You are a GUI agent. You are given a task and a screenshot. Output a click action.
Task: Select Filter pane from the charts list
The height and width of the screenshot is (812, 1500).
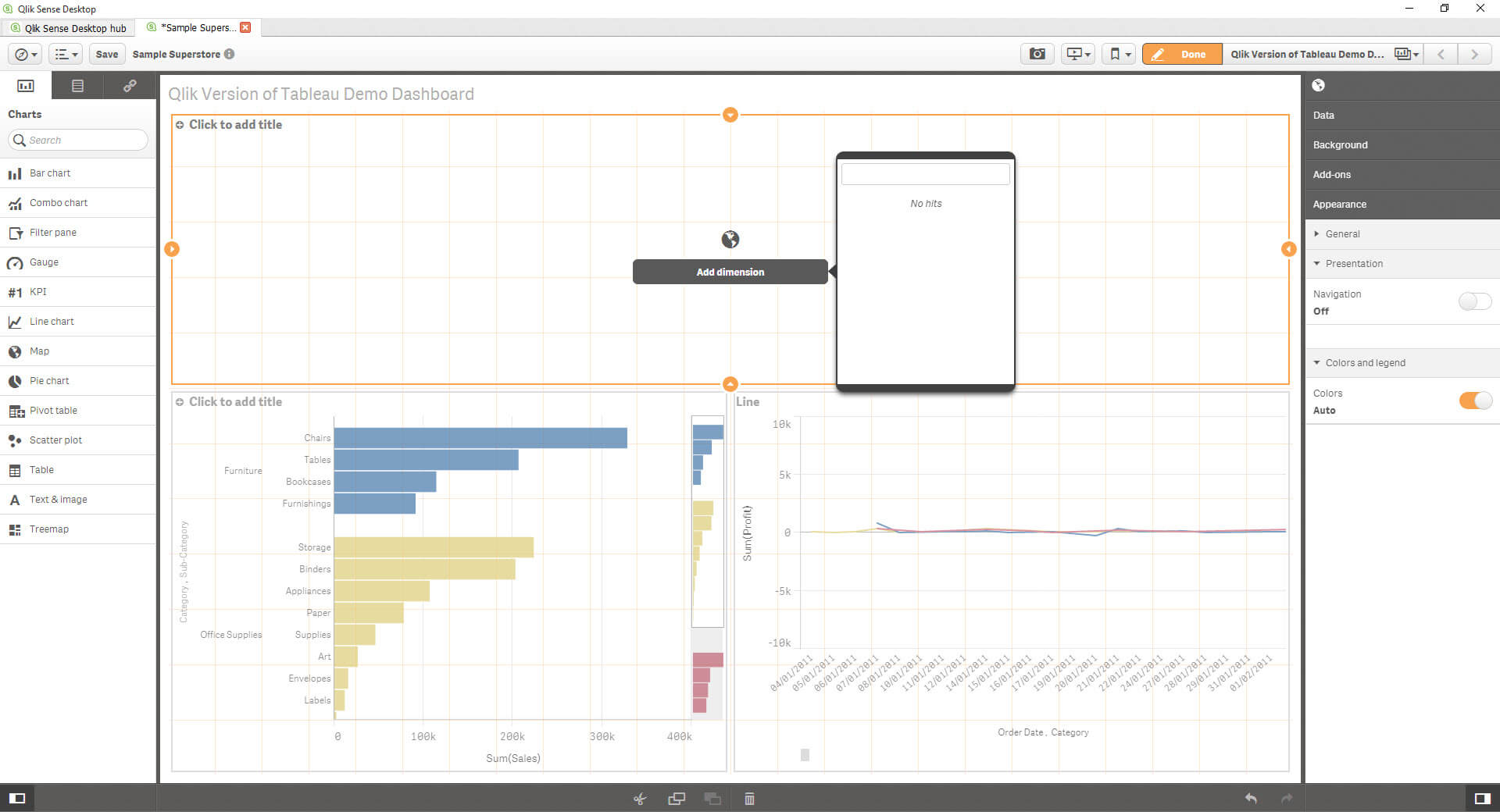click(x=78, y=233)
